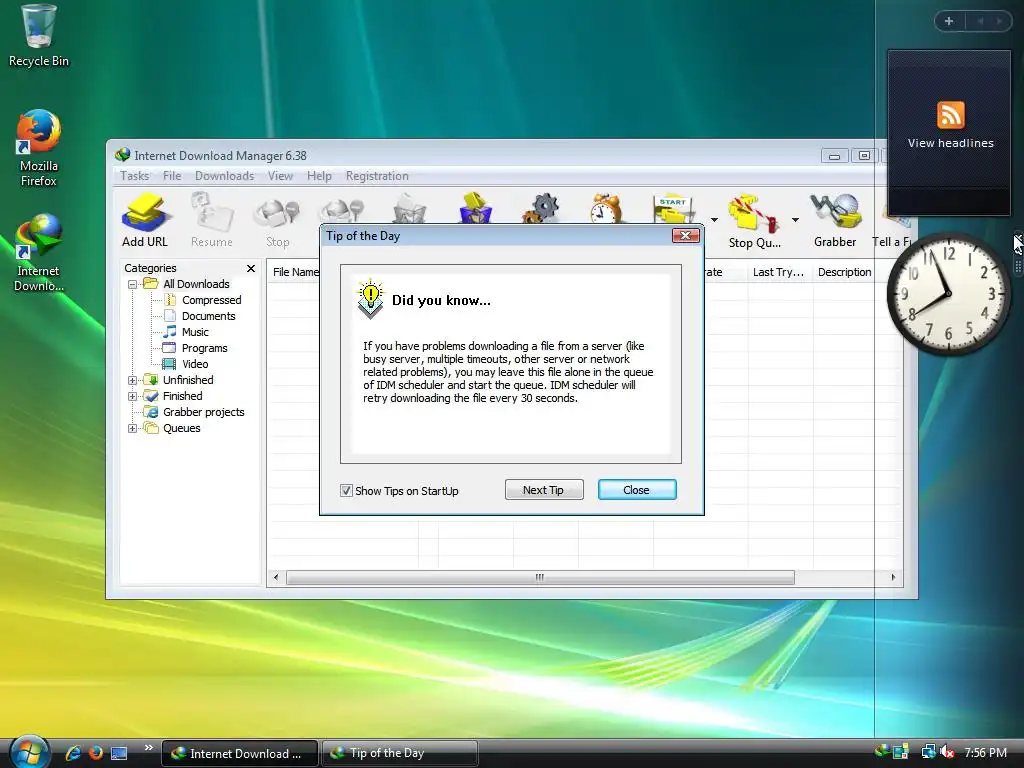Open the Recycle Bin desktop icon

coord(39,36)
